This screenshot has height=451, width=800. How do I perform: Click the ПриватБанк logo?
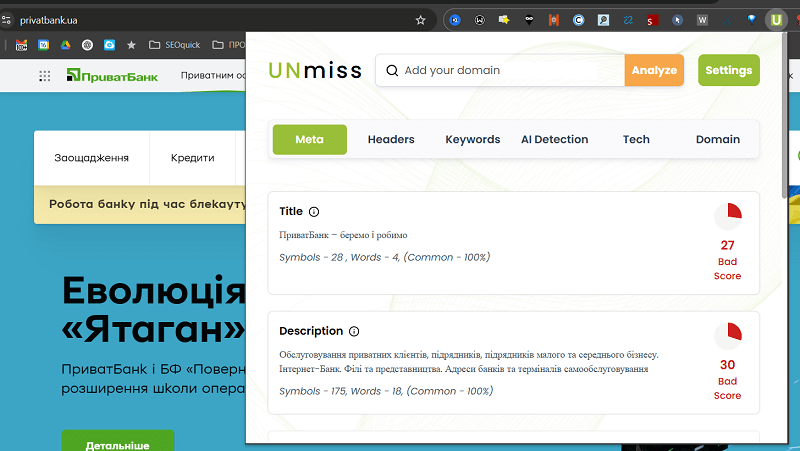(112, 76)
